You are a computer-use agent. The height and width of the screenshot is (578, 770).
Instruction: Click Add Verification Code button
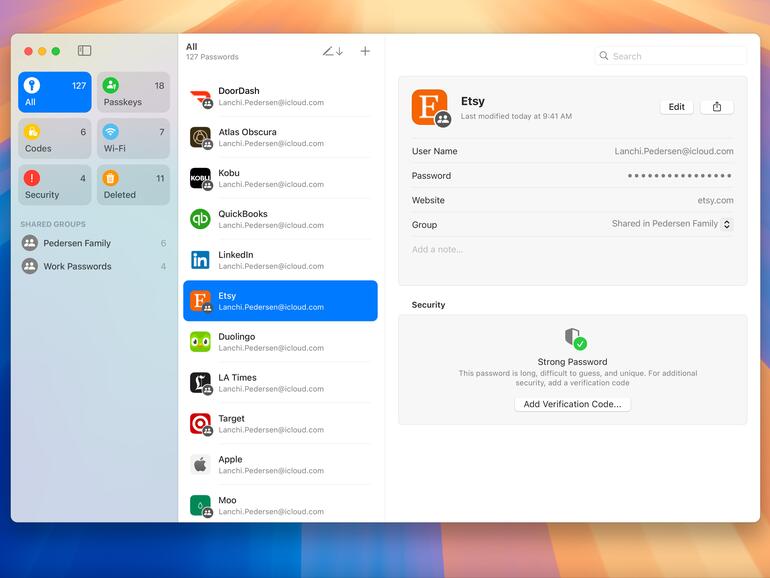click(x=573, y=404)
